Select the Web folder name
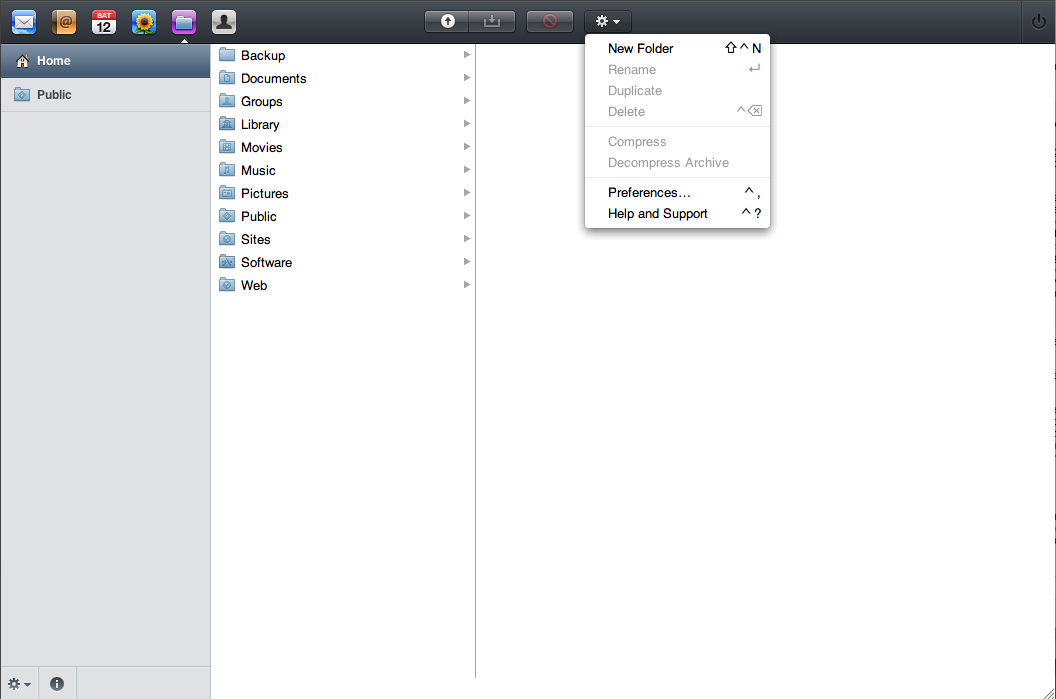This screenshot has height=699, width=1056. pos(255,286)
